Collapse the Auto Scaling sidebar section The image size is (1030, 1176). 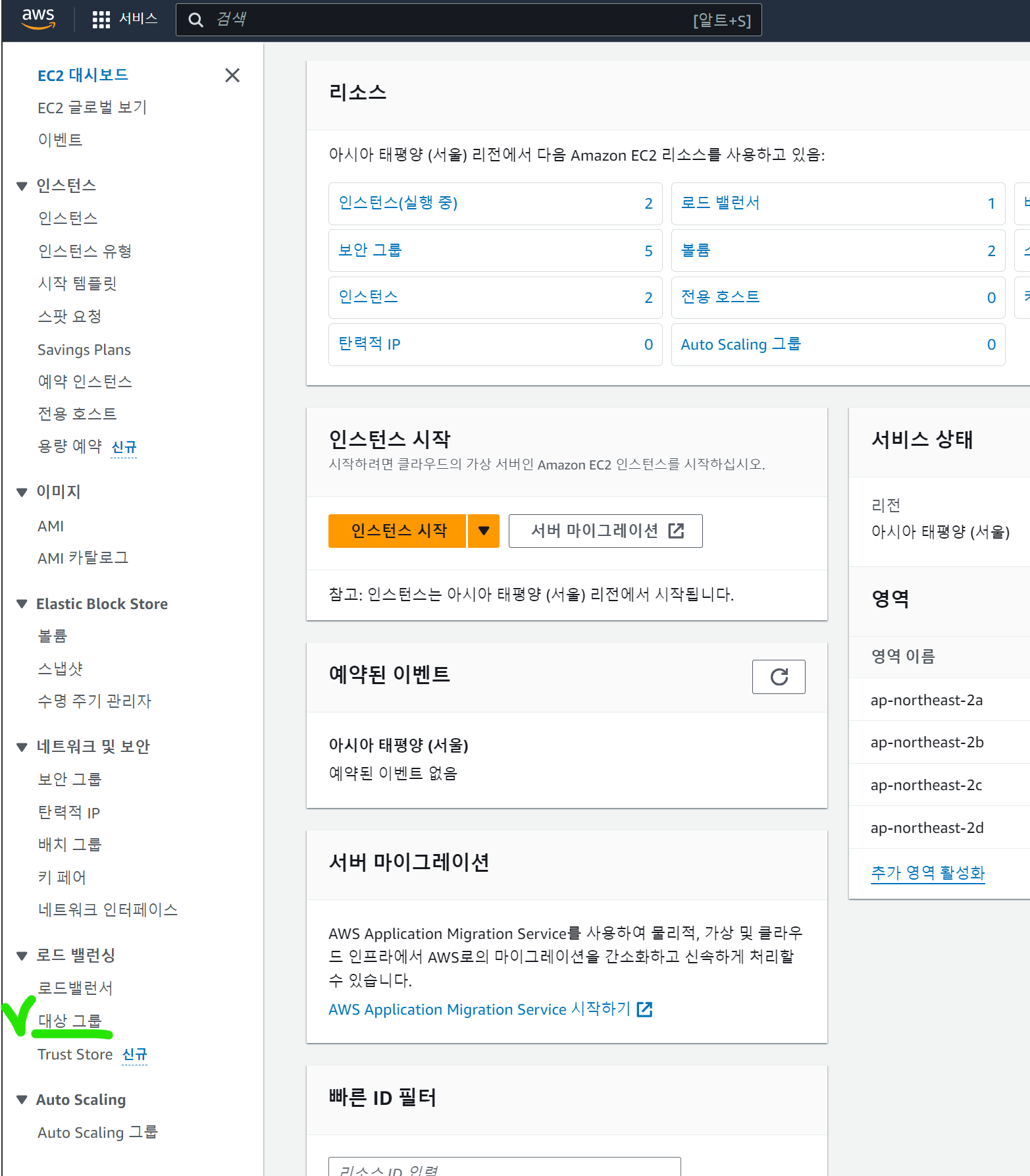[x=22, y=1100]
